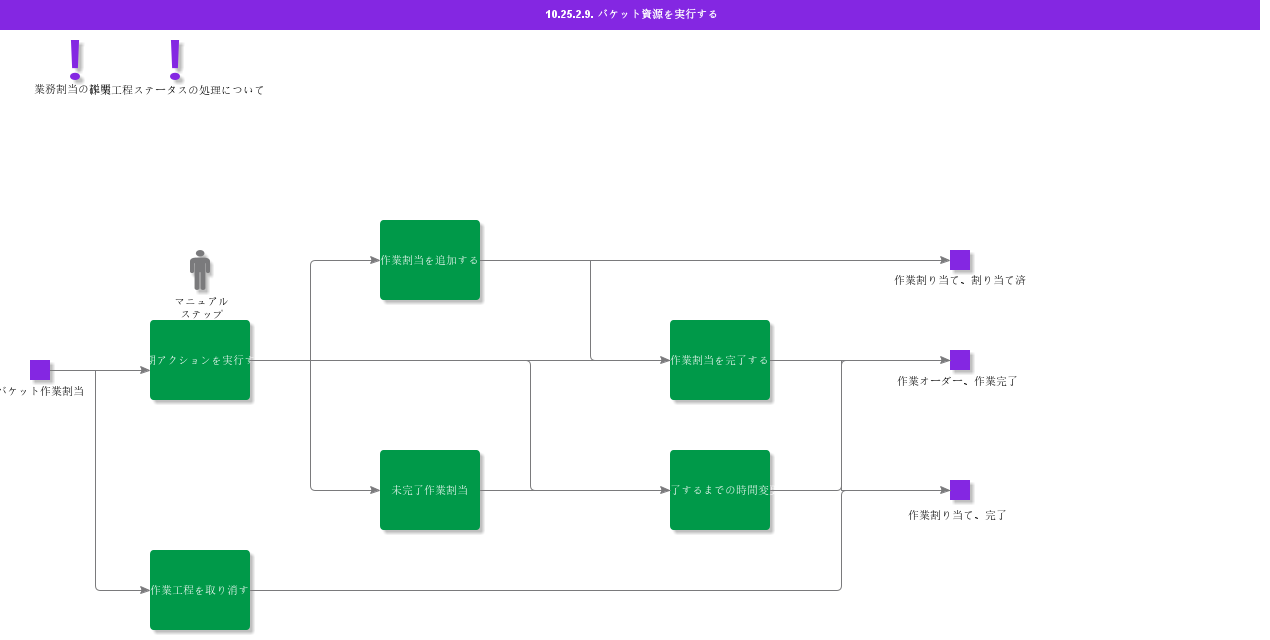Open the 未完了作業割当 process box

coord(430,490)
